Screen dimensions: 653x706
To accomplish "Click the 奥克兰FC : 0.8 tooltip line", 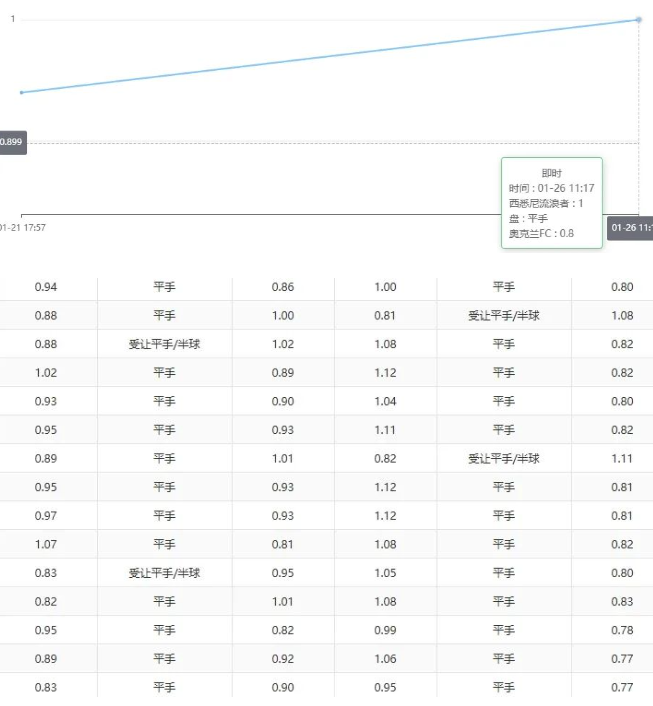I will [x=541, y=233].
